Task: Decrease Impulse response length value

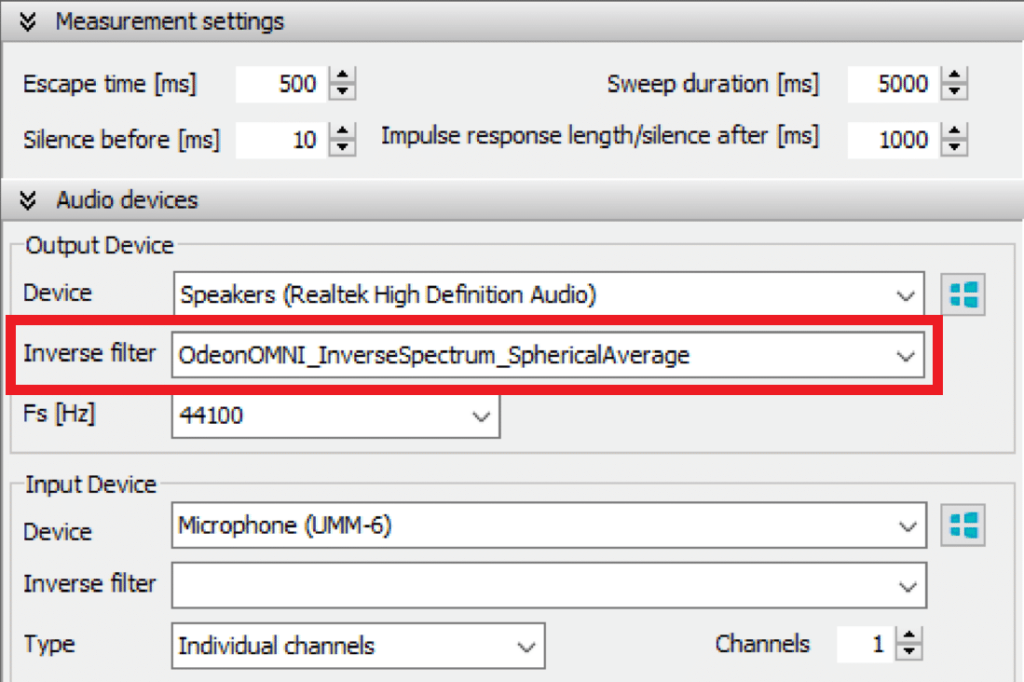Action: click(x=955, y=148)
